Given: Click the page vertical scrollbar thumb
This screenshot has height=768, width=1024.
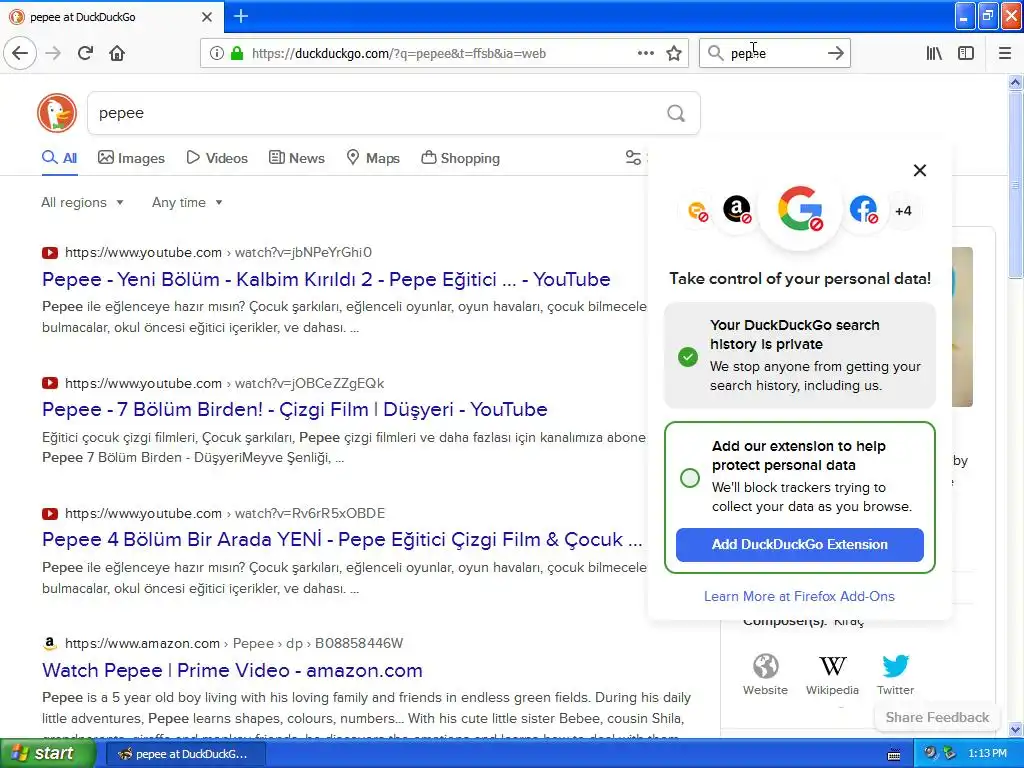Looking at the screenshot, I should tap(1016, 185).
